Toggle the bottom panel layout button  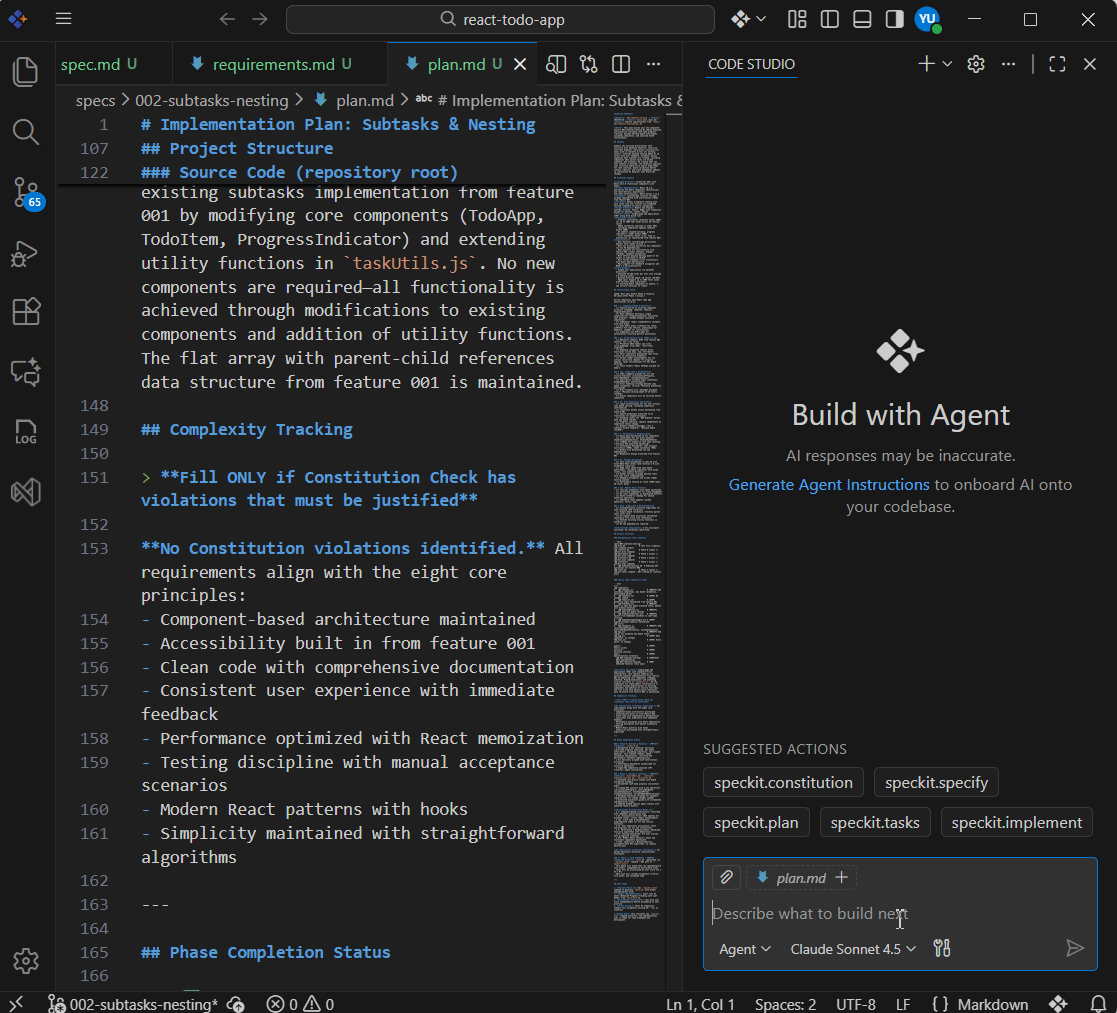click(x=862, y=19)
